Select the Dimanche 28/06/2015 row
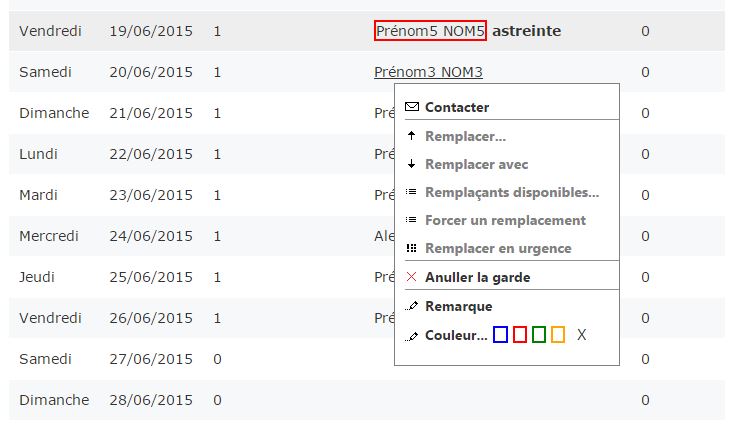This screenshot has width=738, height=429. coord(367,400)
